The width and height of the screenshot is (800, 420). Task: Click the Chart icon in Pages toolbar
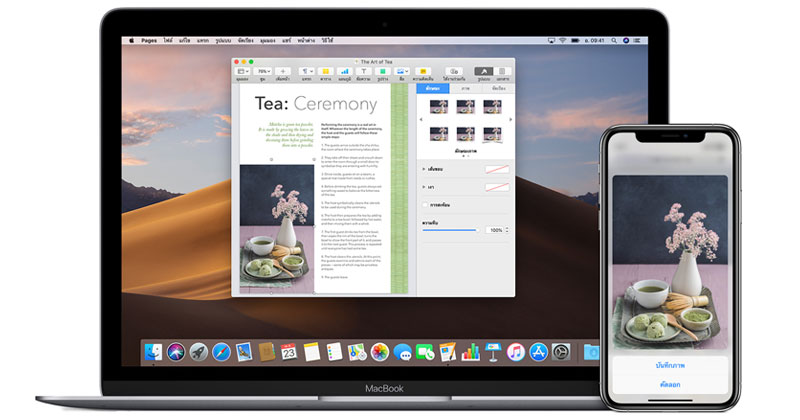345,72
